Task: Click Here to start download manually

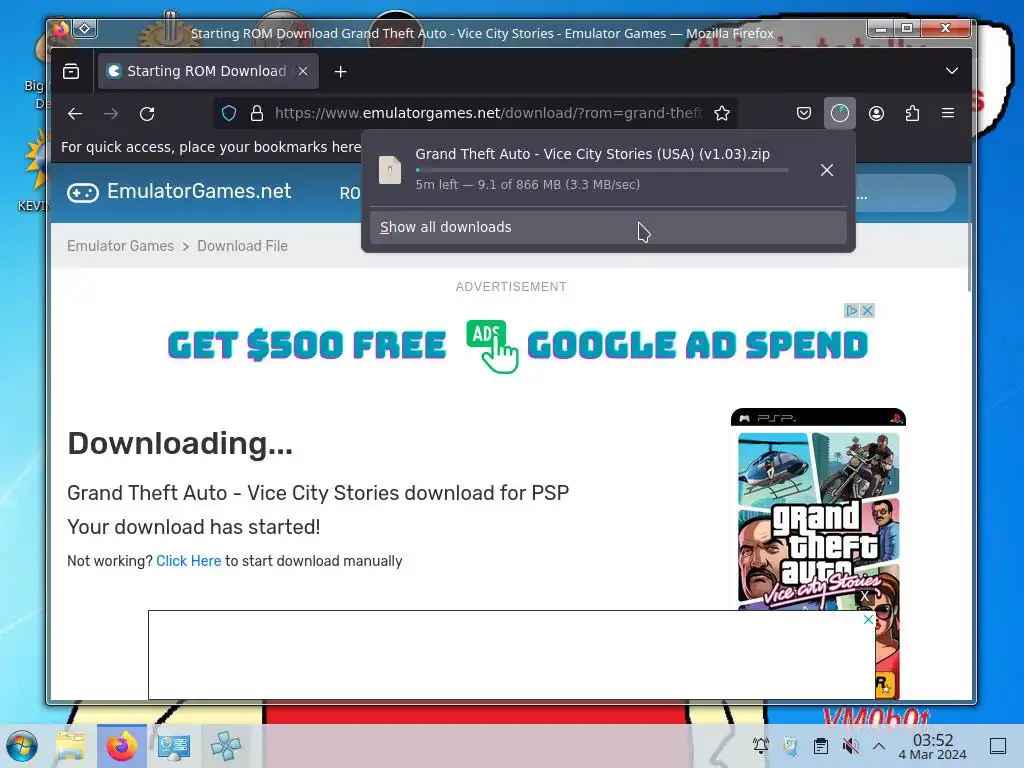Action: click(x=189, y=561)
